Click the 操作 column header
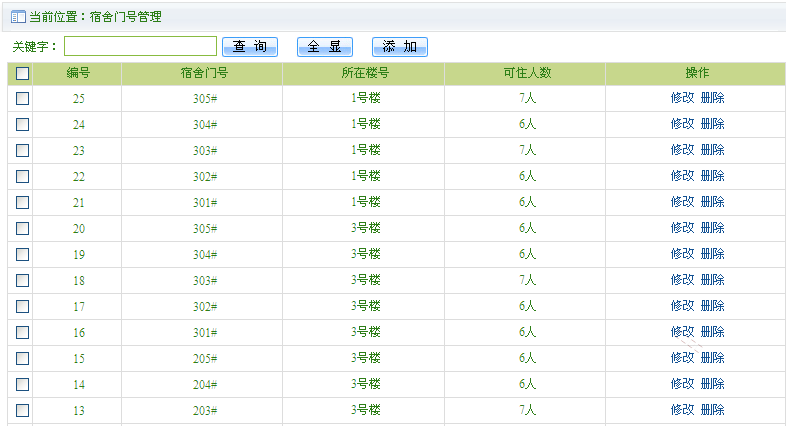 [x=697, y=73]
